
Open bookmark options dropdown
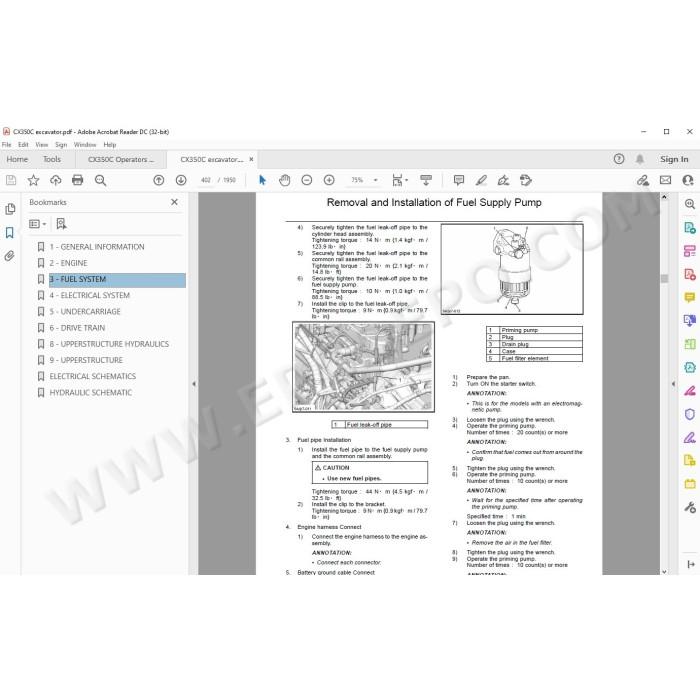(38, 224)
